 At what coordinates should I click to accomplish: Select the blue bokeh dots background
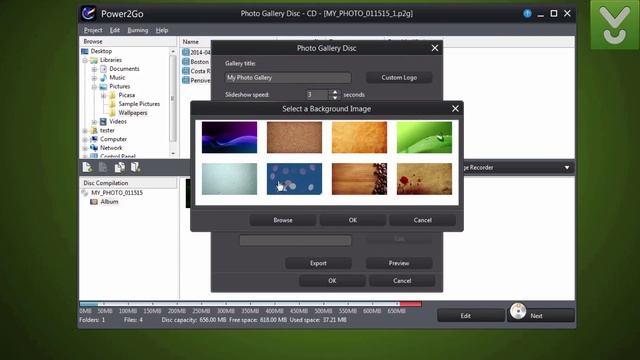click(294, 179)
